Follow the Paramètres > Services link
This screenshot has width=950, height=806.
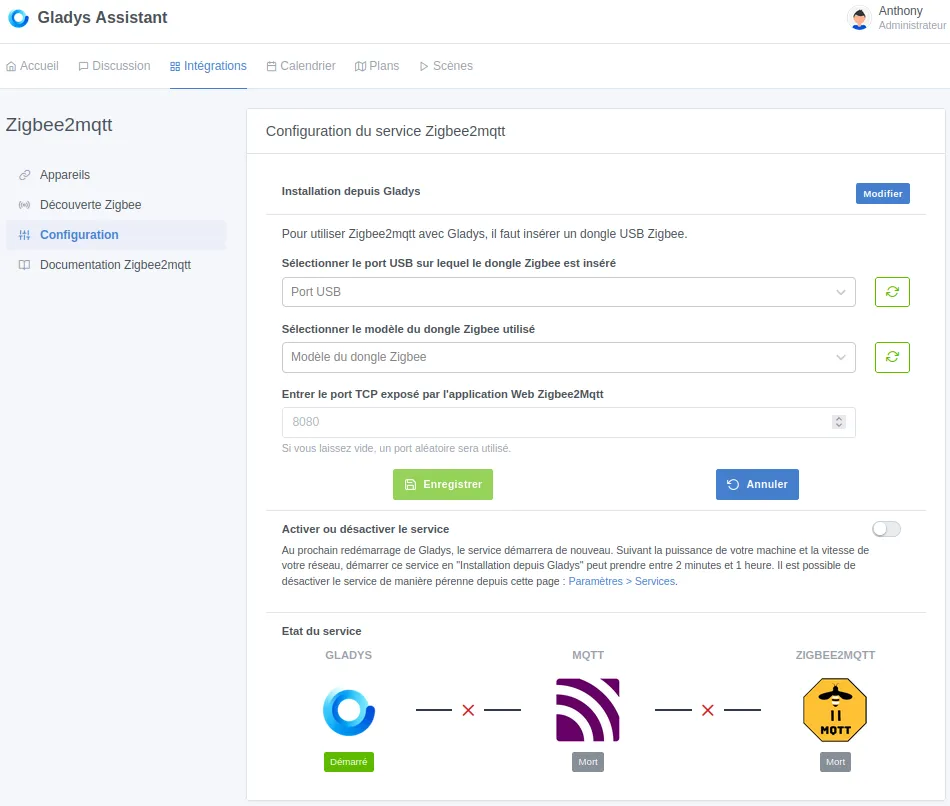point(622,581)
